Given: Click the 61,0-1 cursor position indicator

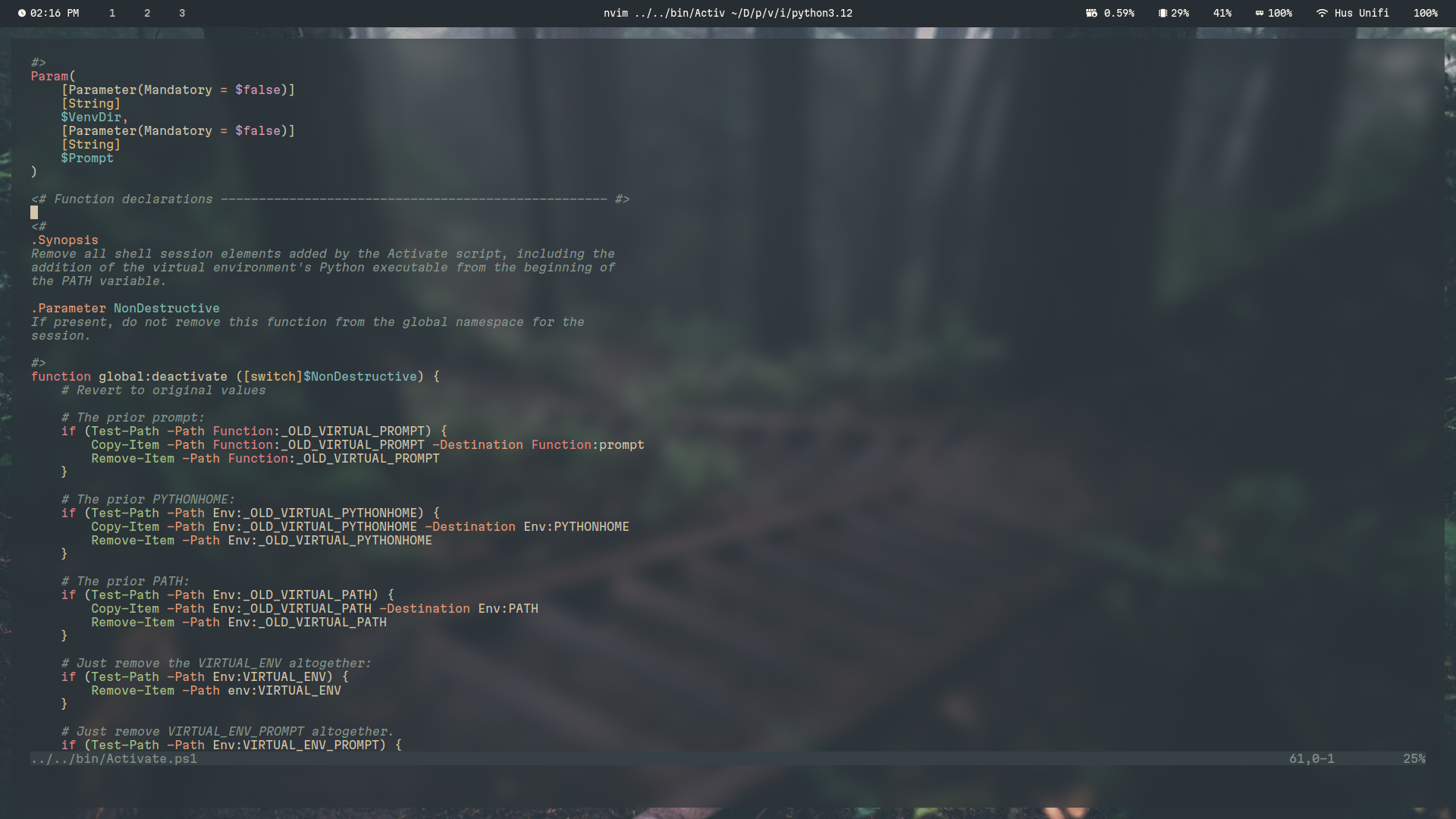Looking at the screenshot, I should coord(1312,758).
